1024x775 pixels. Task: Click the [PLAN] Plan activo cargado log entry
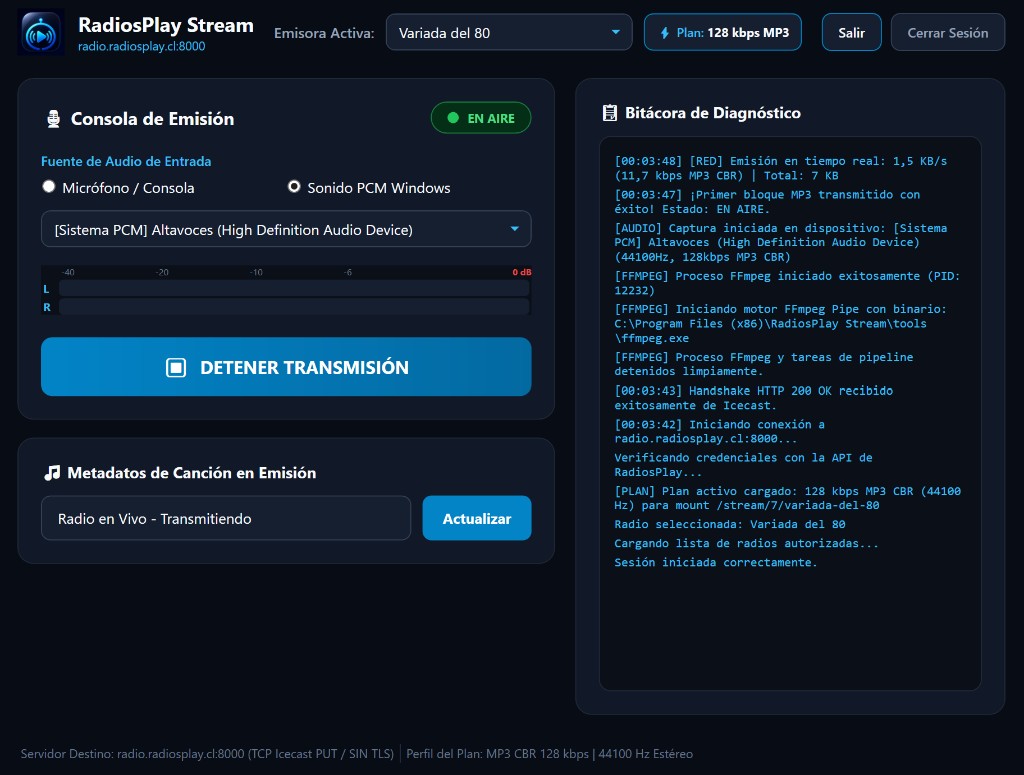(788, 498)
